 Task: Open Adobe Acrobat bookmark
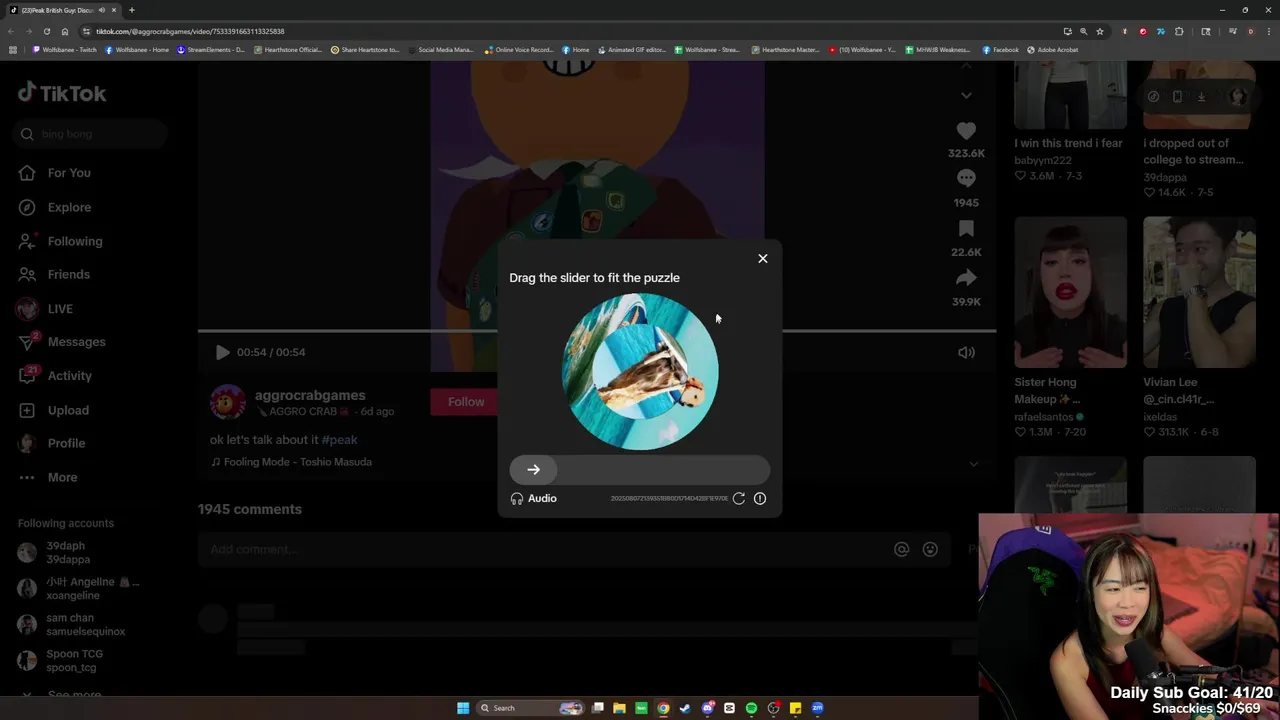[x=1053, y=49]
